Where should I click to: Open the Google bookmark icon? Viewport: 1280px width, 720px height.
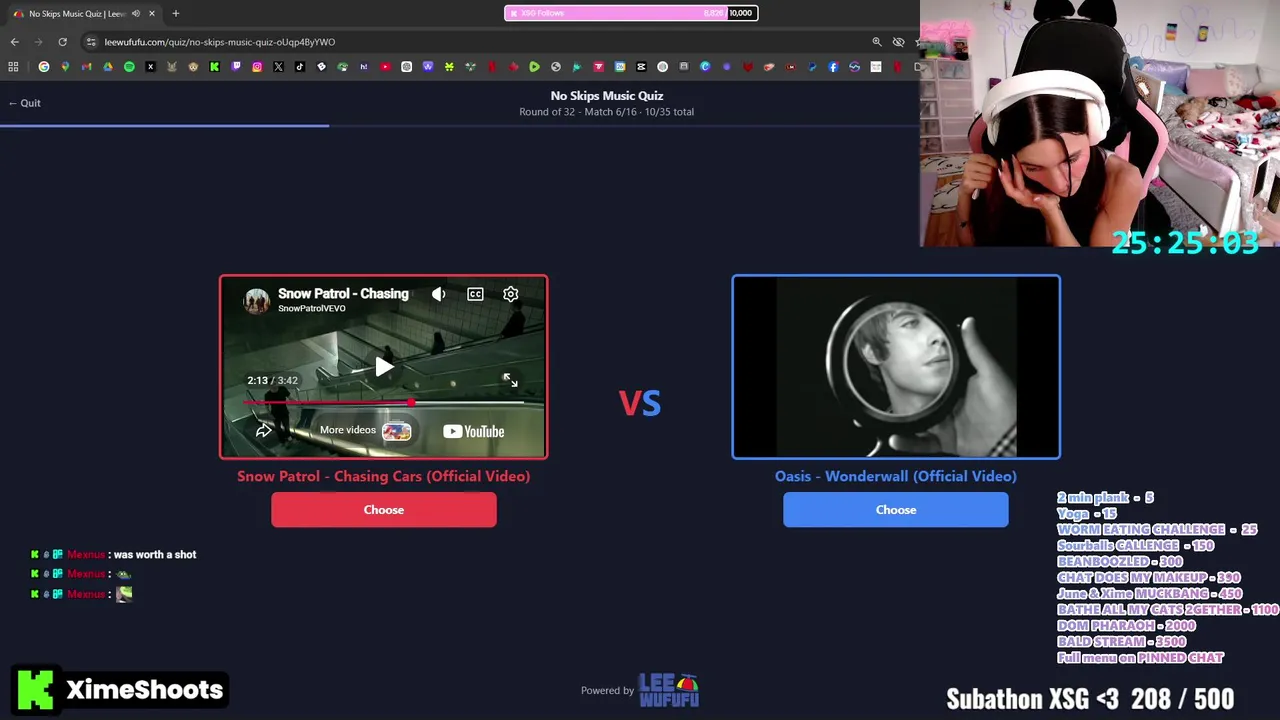[x=43, y=67]
